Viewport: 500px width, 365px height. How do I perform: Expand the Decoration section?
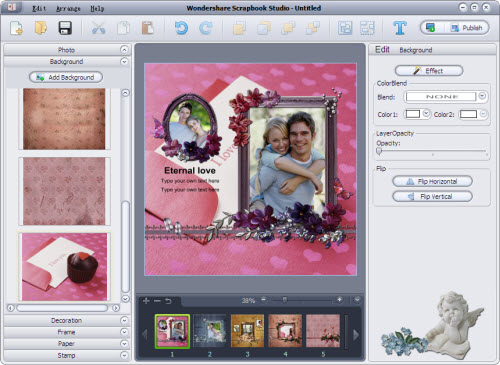click(124, 320)
